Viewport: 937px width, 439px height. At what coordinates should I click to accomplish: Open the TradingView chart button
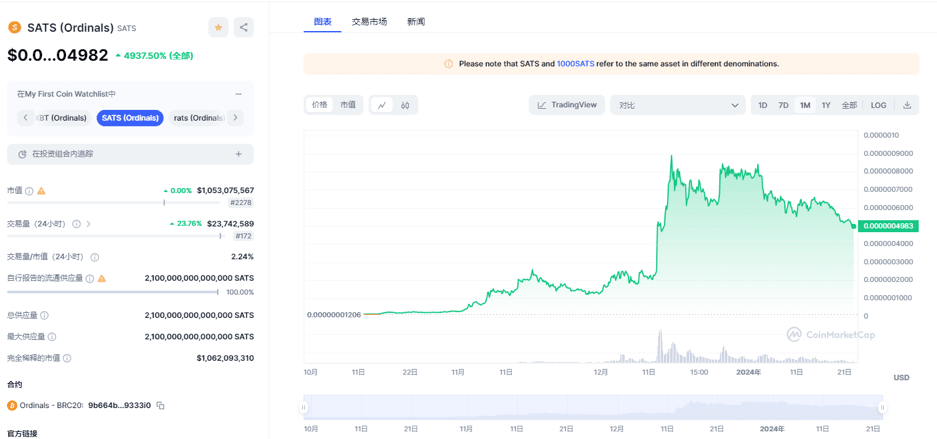(567, 105)
